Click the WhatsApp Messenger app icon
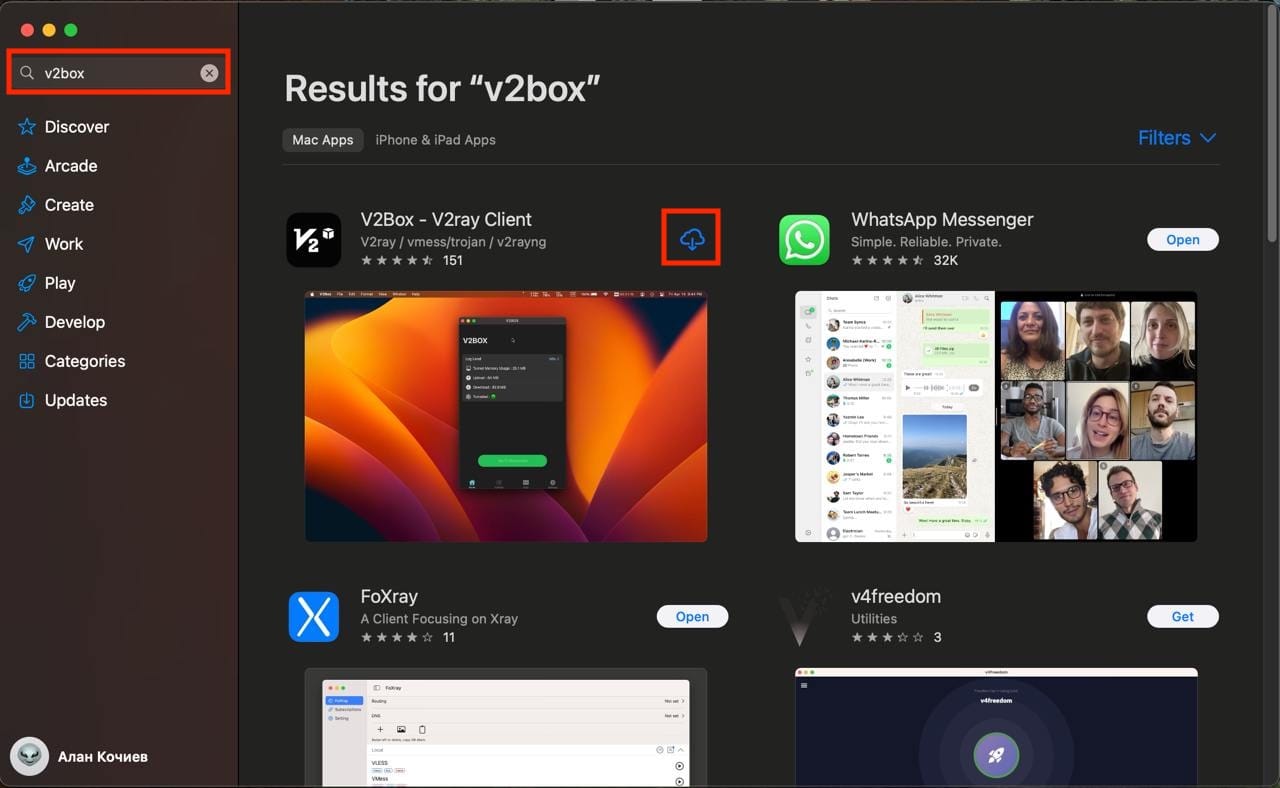1280x788 pixels. click(805, 240)
